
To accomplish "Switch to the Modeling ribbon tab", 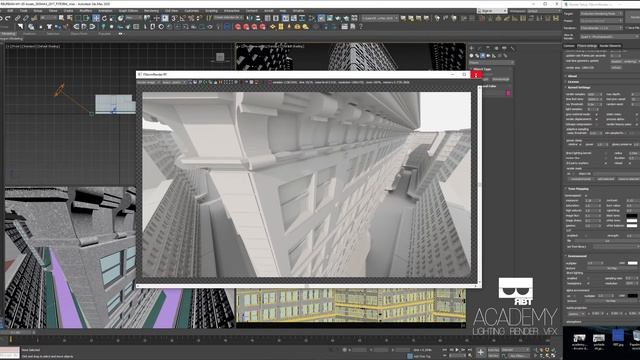I will pos(8,34).
